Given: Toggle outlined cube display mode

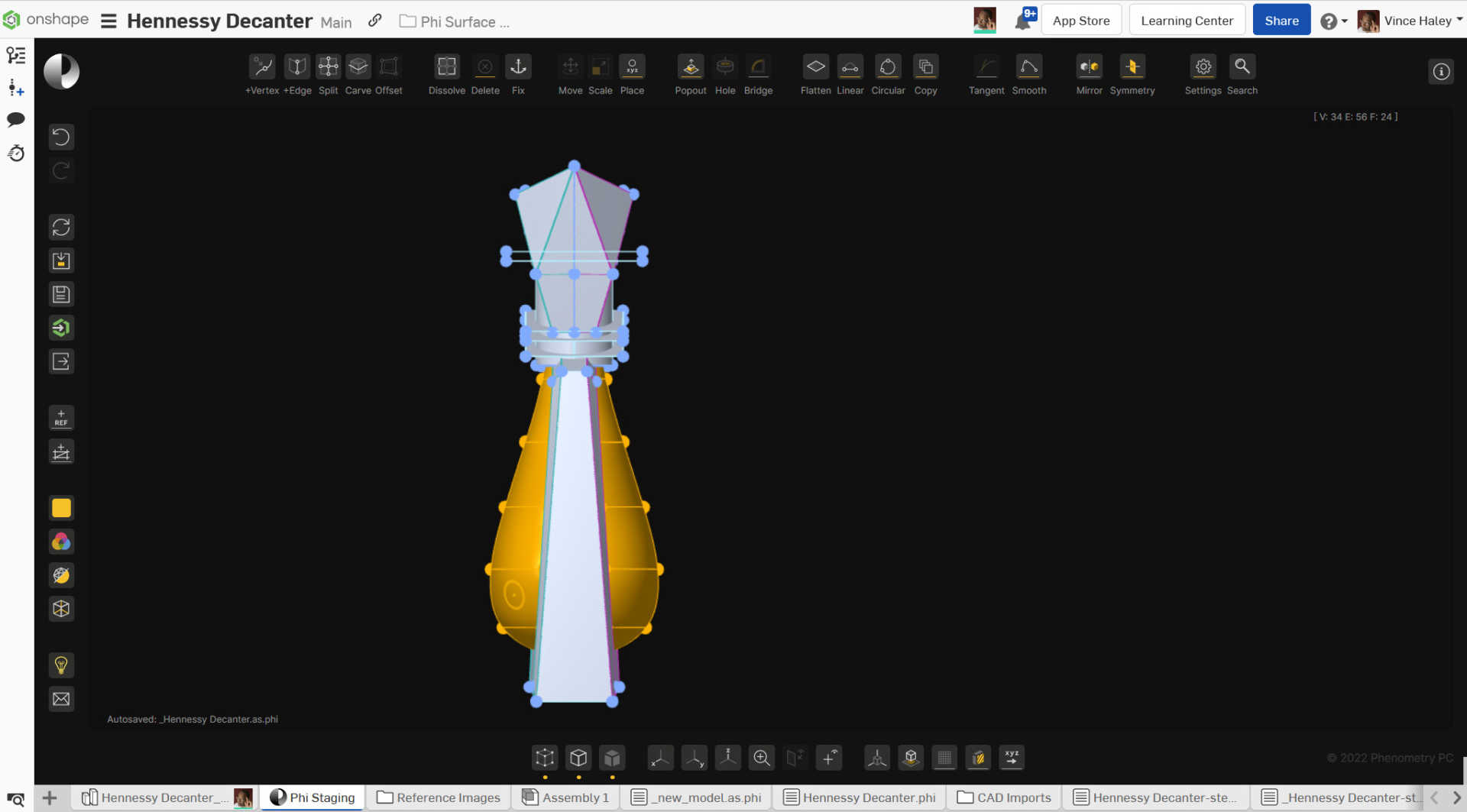Looking at the screenshot, I should [x=578, y=758].
